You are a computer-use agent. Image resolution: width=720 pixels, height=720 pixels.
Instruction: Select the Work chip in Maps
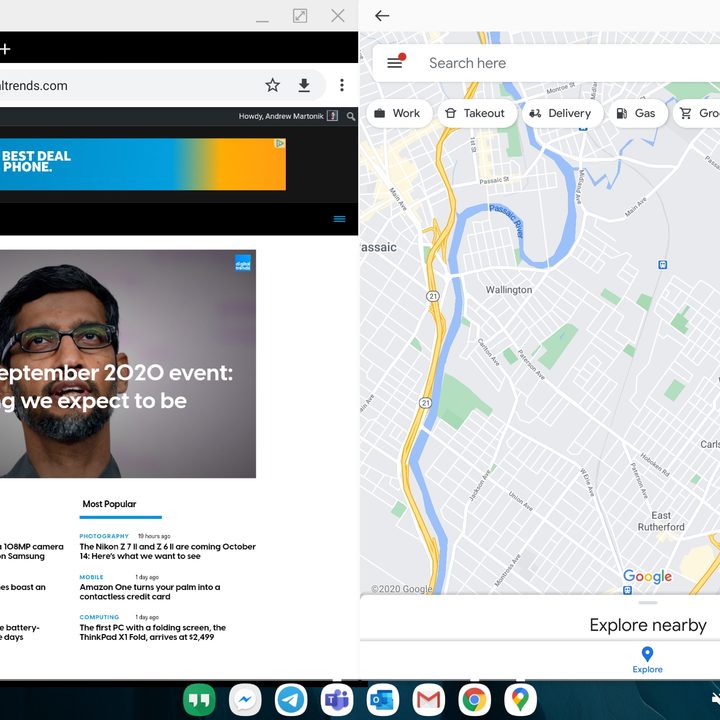click(x=399, y=113)
